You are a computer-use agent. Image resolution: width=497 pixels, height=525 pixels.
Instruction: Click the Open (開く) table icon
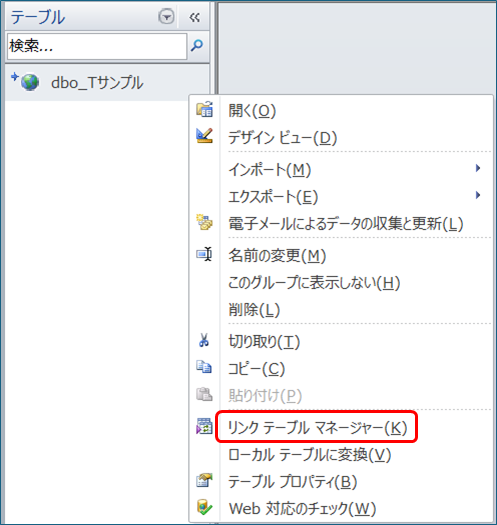[x=204, y=109]
